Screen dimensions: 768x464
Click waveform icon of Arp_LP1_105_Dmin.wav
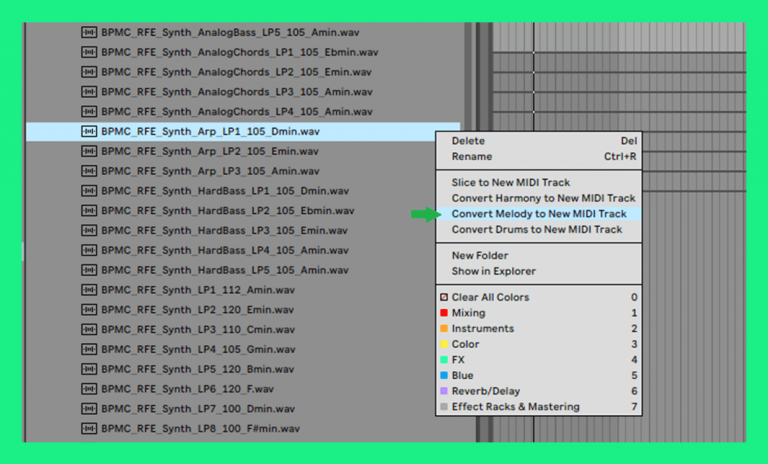click(88, 131)
